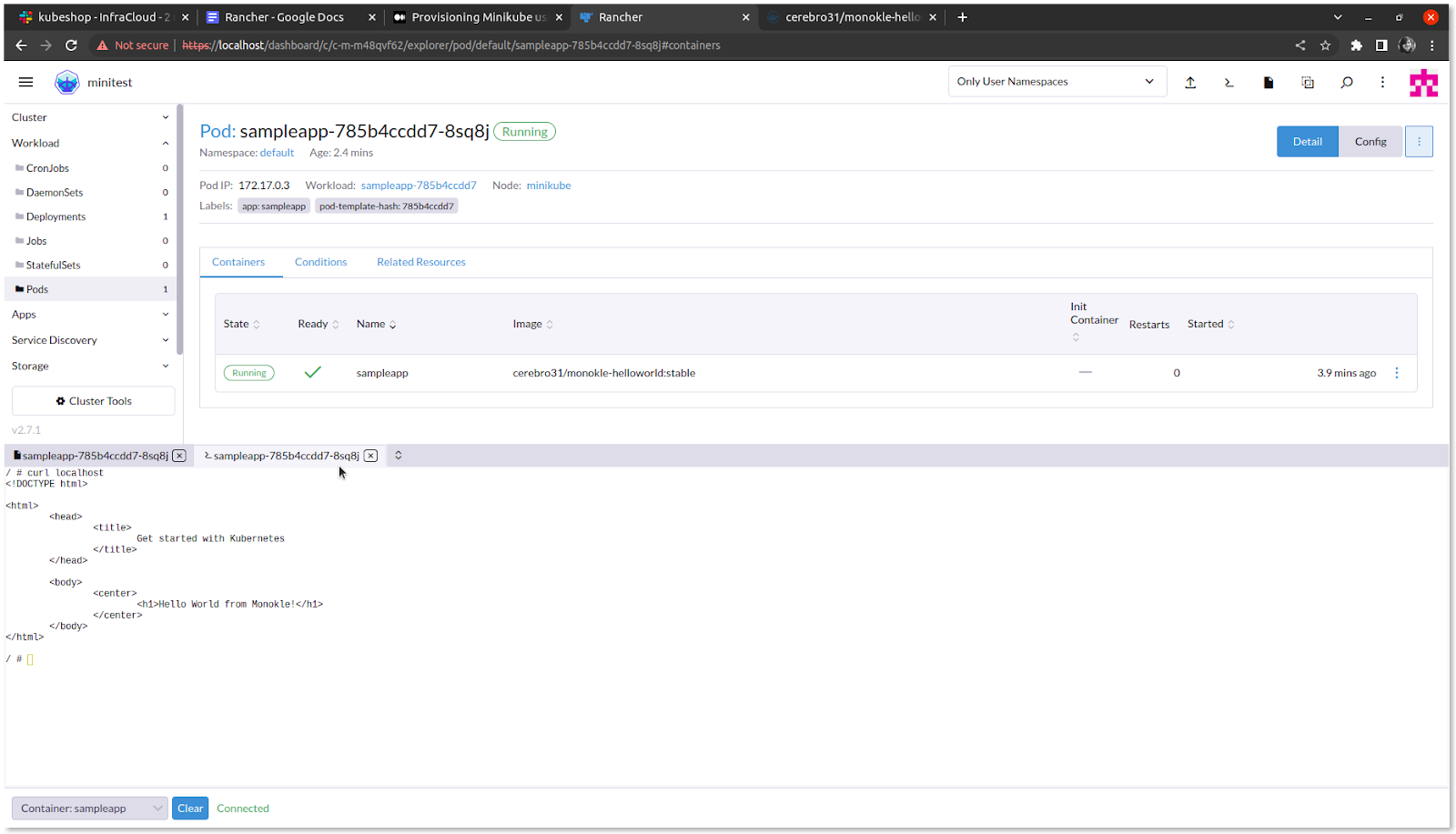
Task: Open the Only User Namespaces dropdown
Action: [1057, 82]
